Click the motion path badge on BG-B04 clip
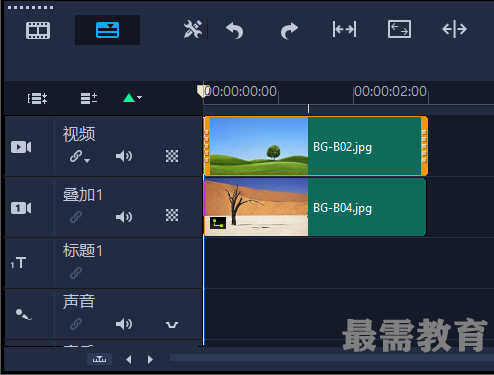 (x=218, y=223)
